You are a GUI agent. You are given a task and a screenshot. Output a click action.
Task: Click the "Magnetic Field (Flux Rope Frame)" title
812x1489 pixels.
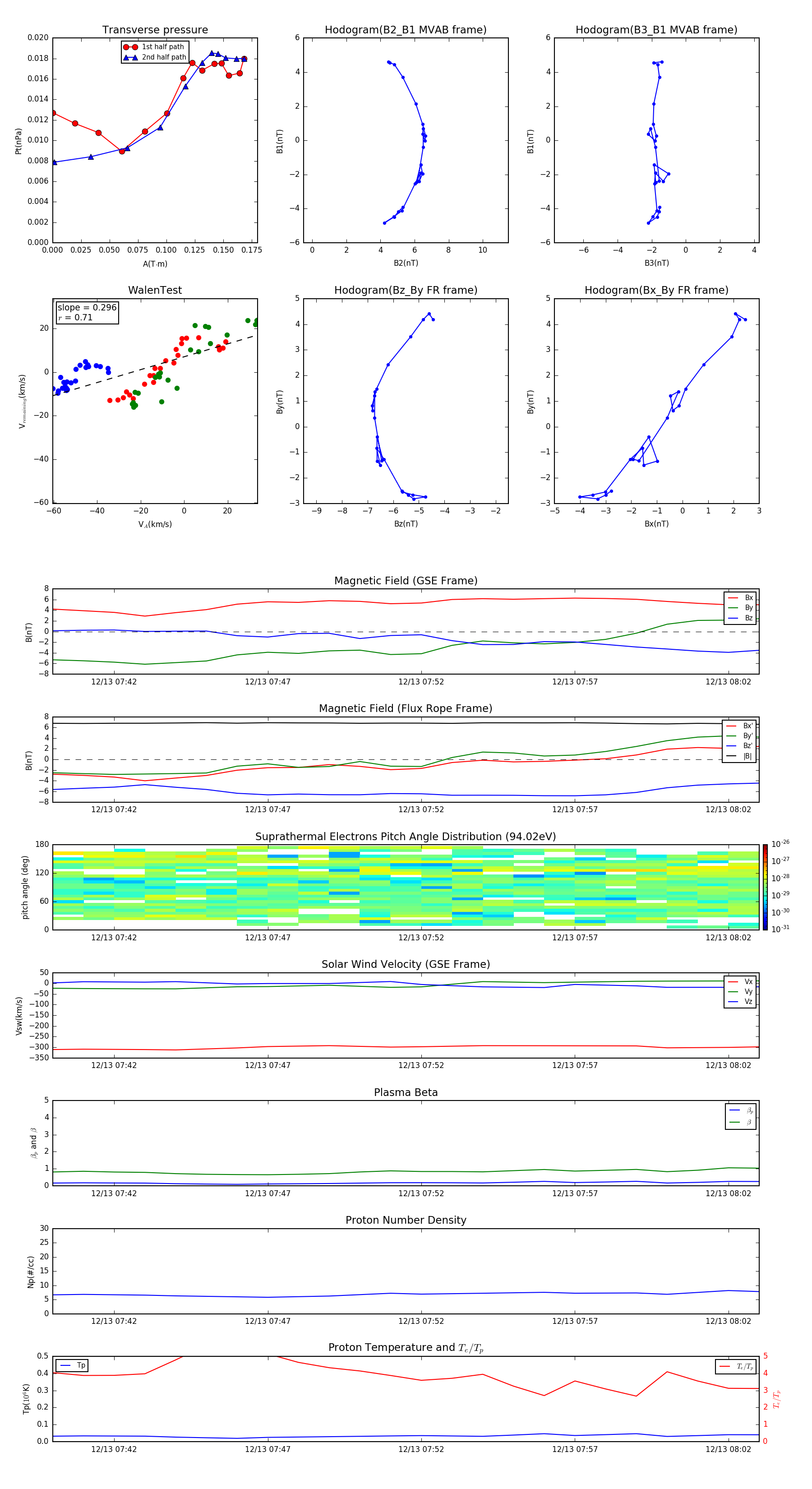pos(406,709)
